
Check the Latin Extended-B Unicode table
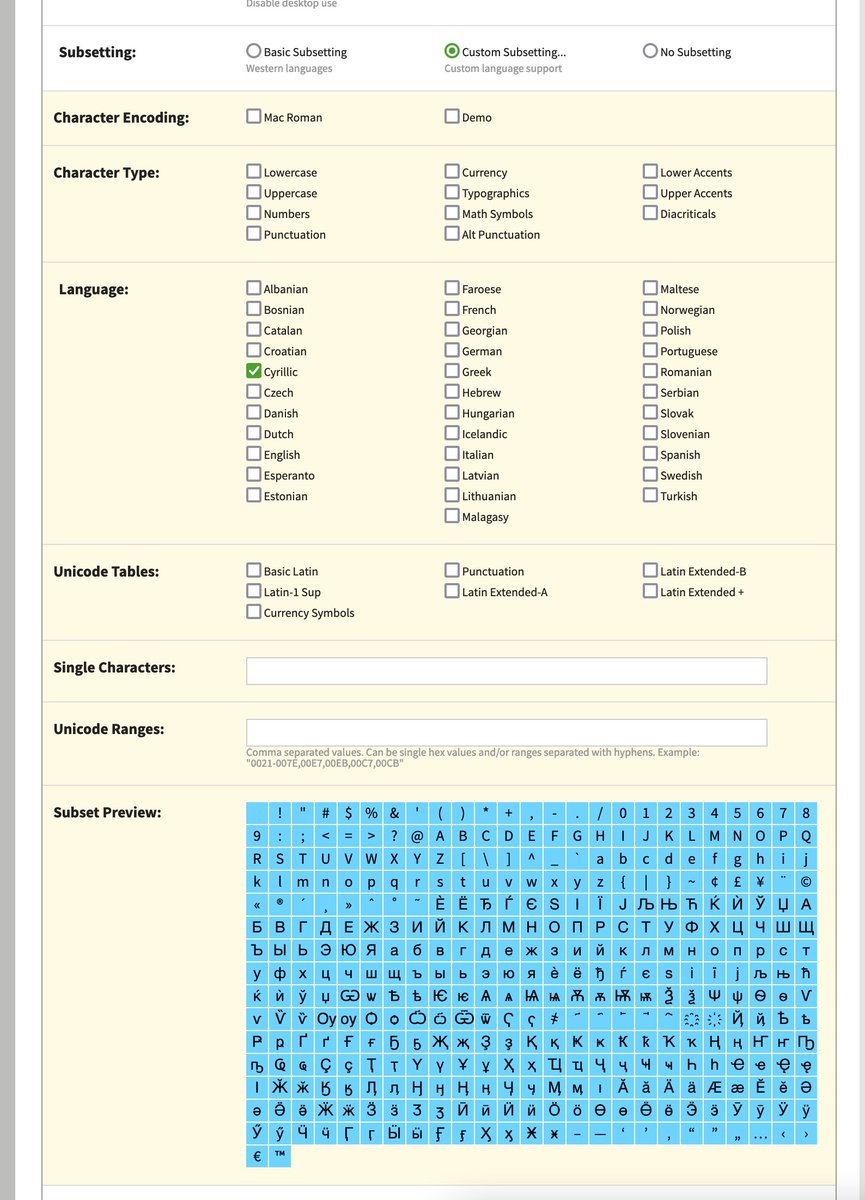(651, 570)
